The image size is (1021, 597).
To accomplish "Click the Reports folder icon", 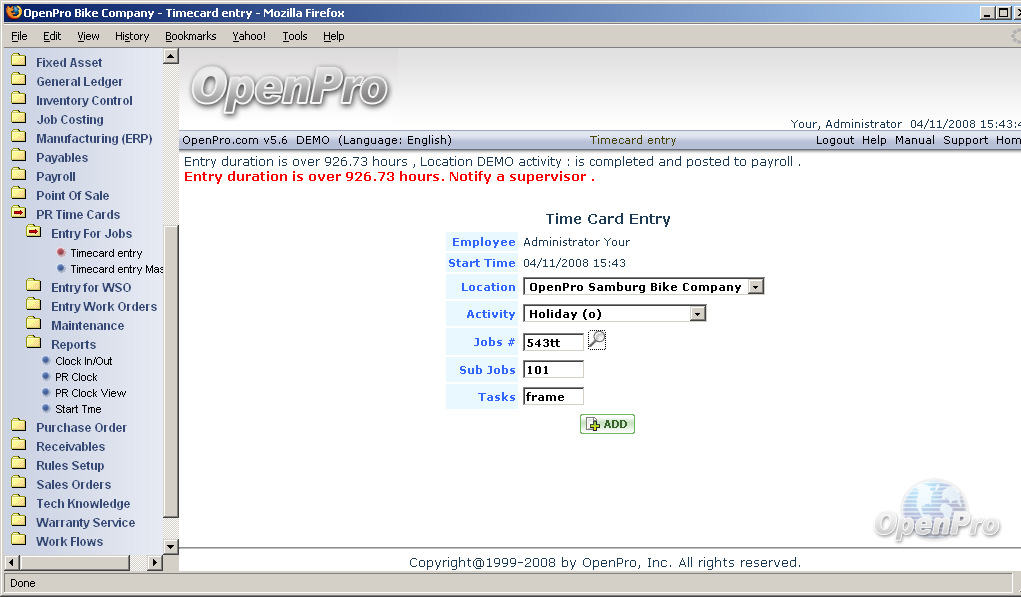I will 33,344.
